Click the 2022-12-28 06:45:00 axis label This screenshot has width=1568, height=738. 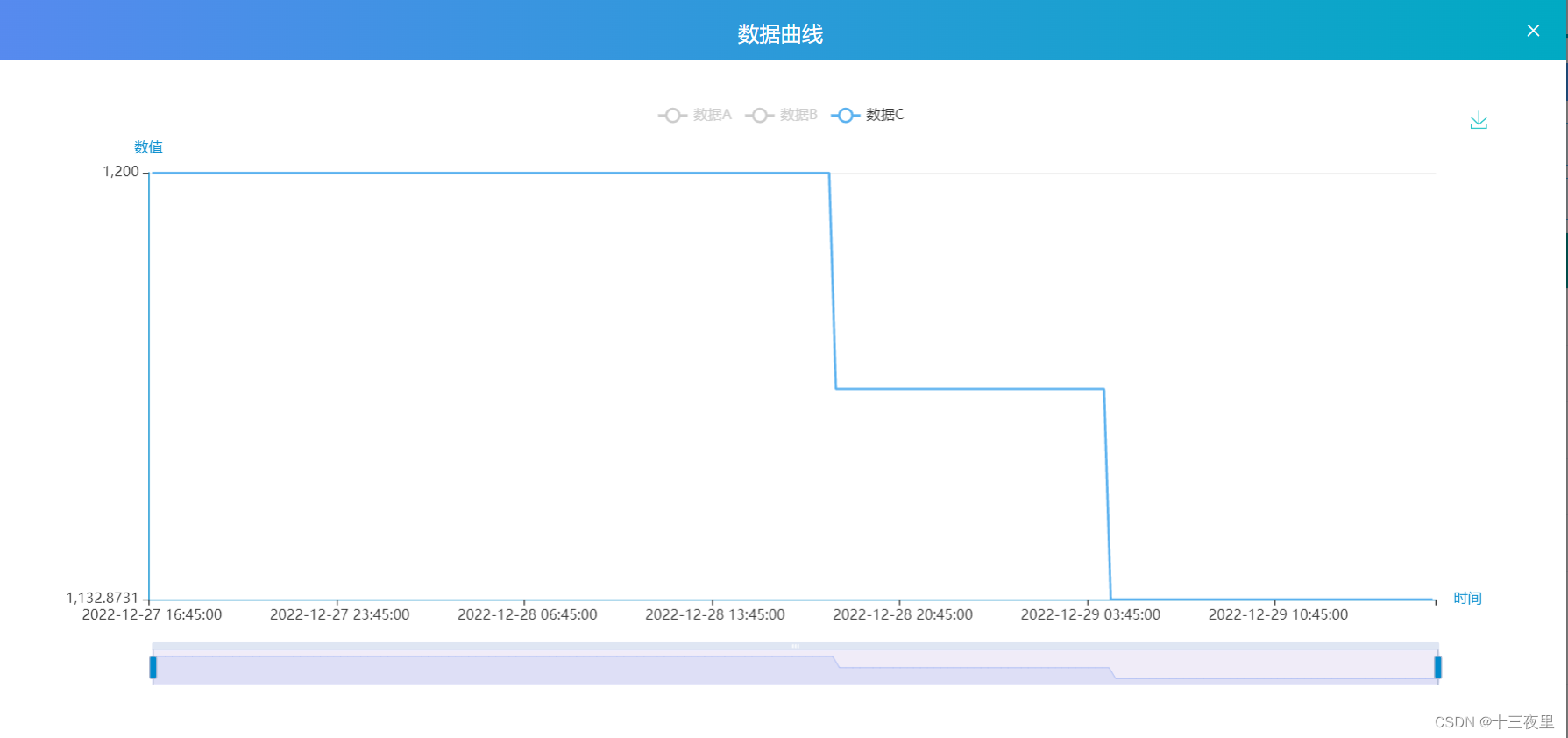click(527, 614)
